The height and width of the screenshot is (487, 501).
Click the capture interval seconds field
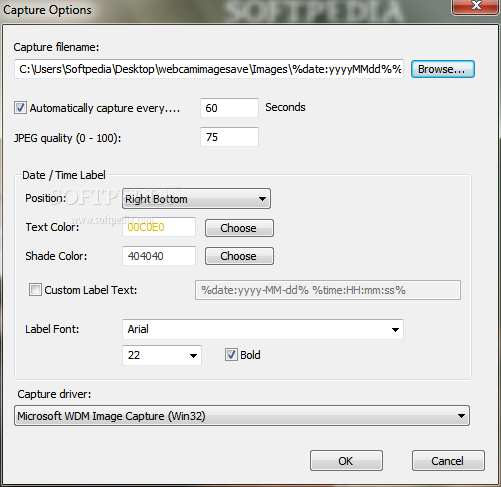[x=229, y=108]
